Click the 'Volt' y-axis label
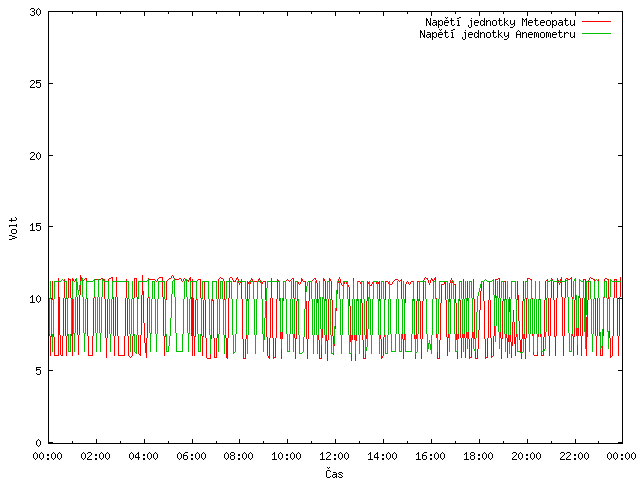The width and height of the screenshot is (640, 480). (13, 228)
